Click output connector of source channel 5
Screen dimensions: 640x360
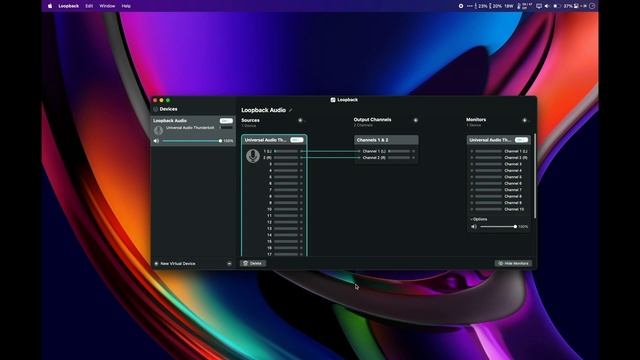point(302,177)
